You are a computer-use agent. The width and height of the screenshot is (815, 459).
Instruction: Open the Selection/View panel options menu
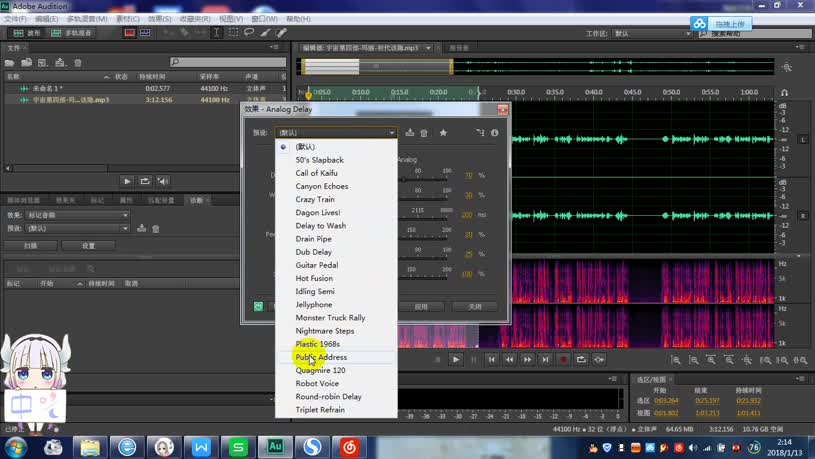coord(800,379)
